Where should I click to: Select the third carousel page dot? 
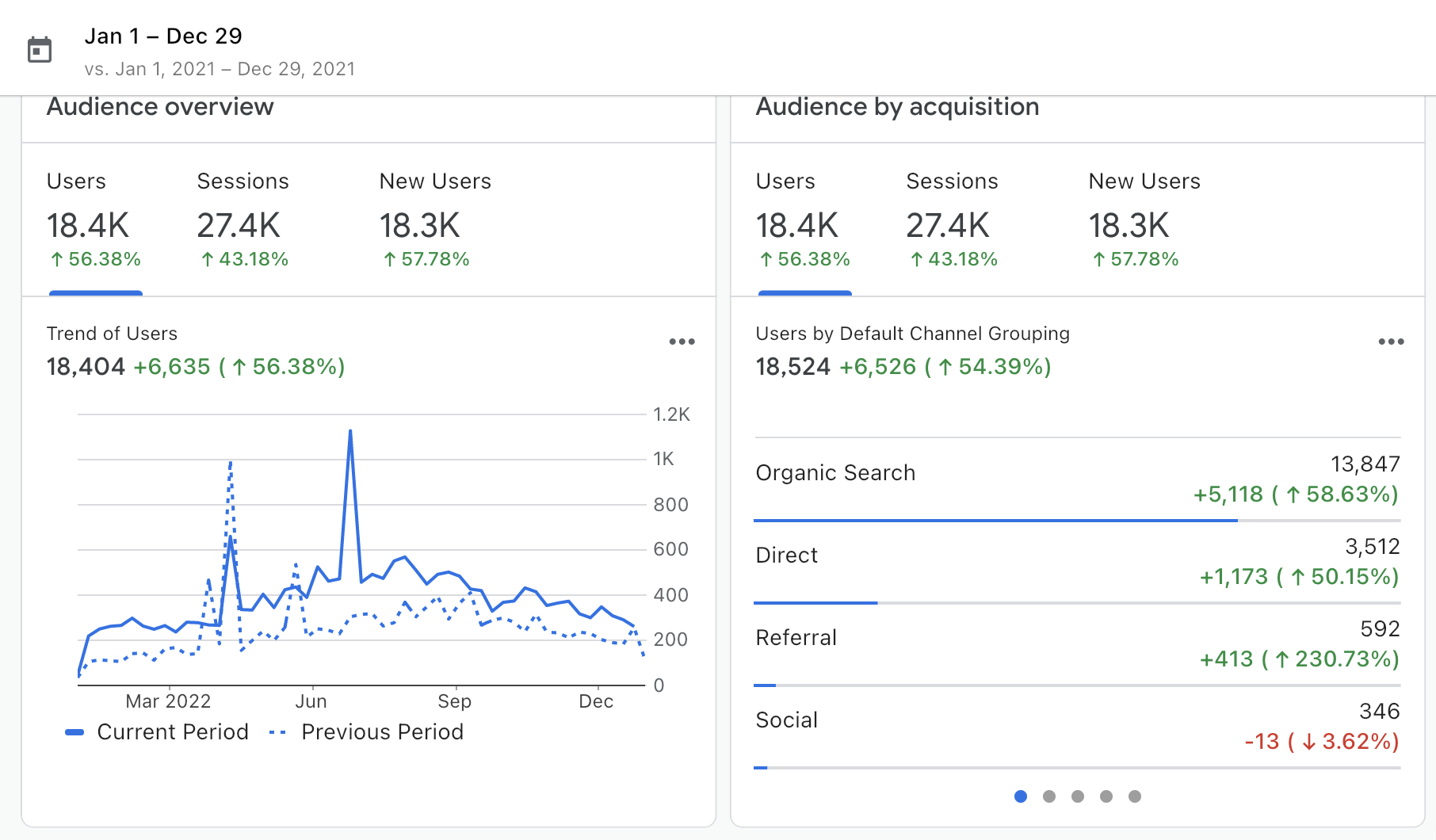1078,796
